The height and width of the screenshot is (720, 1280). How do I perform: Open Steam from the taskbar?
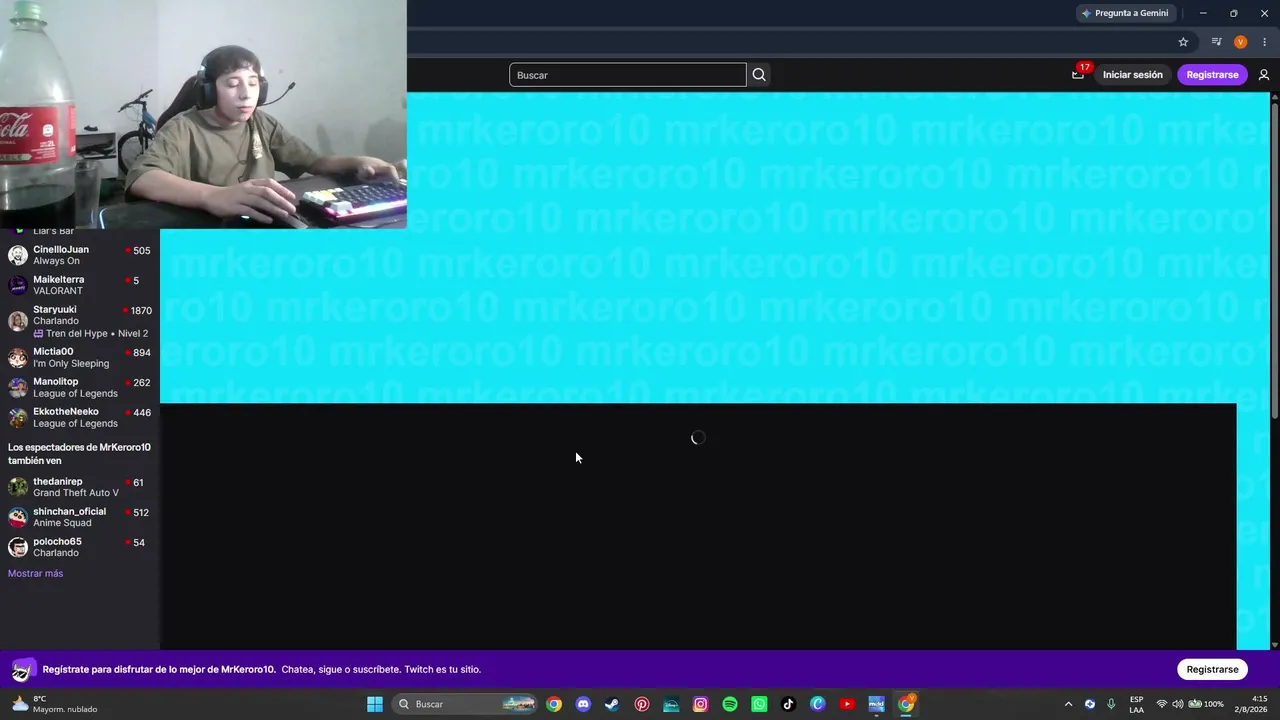coord(612,704)
